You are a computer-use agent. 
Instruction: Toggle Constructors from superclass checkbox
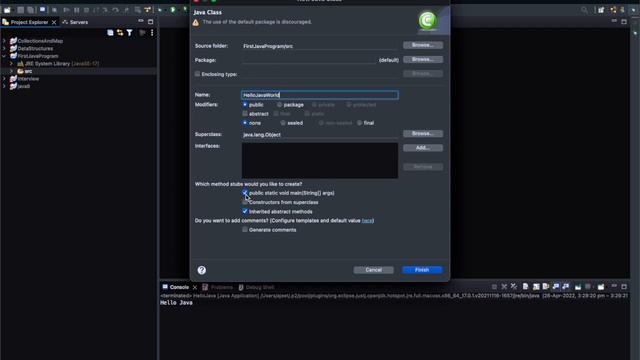pos(245,202)
